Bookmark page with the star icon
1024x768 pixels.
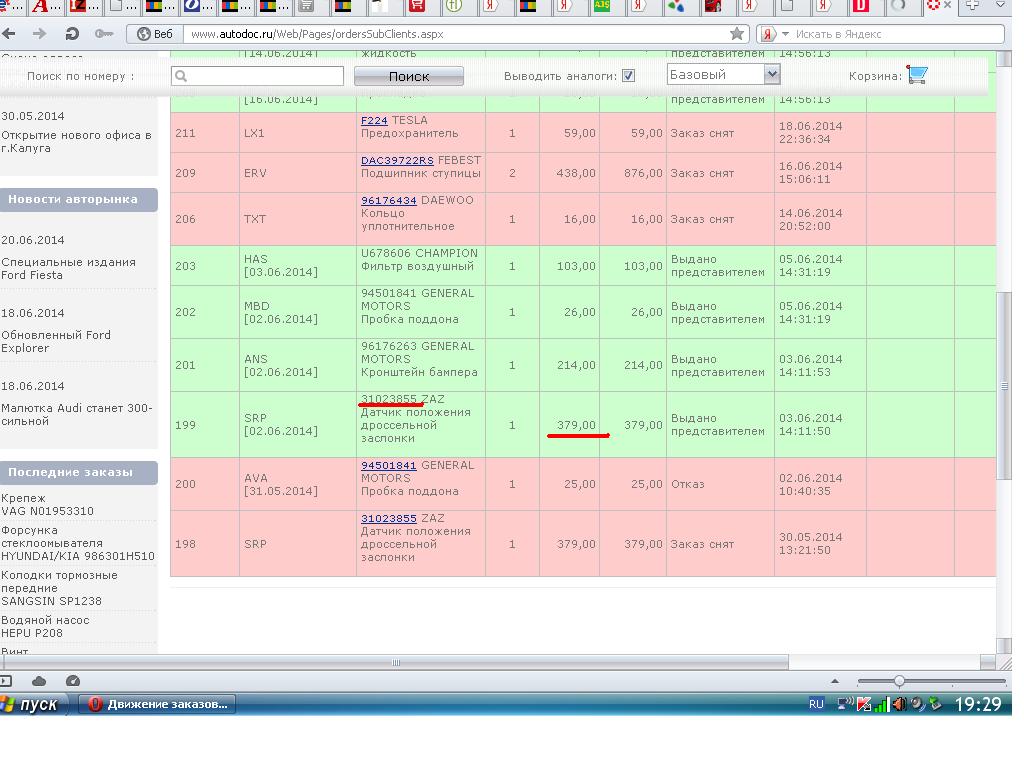(x=737, y=34)
